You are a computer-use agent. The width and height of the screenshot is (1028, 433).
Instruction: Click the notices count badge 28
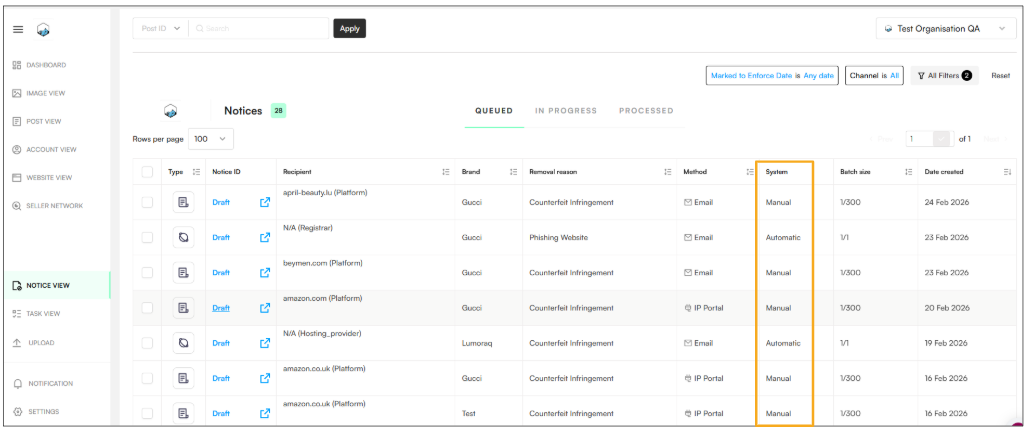(x=279, y=111)
